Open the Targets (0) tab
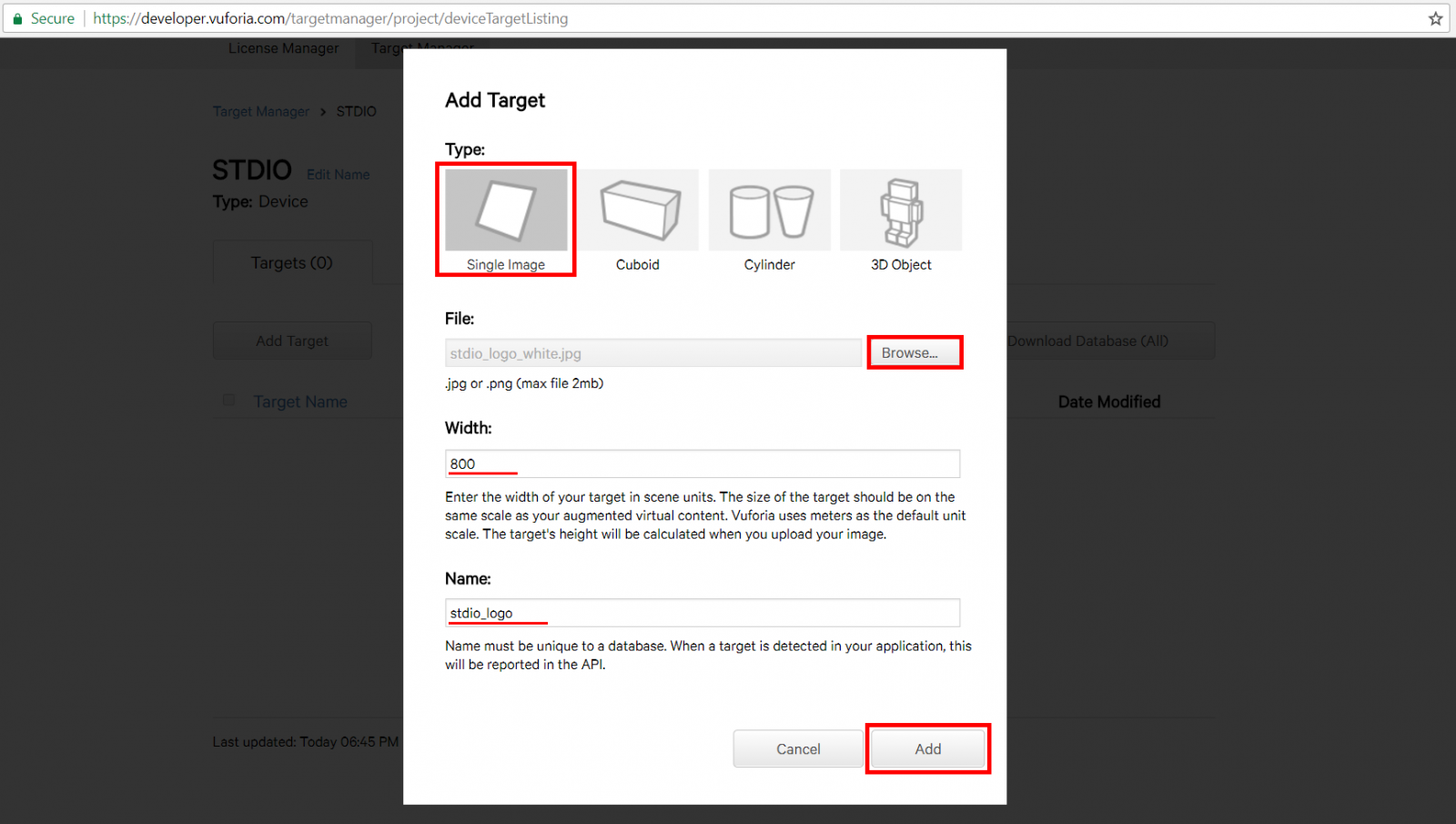 (x=292, y=262)
